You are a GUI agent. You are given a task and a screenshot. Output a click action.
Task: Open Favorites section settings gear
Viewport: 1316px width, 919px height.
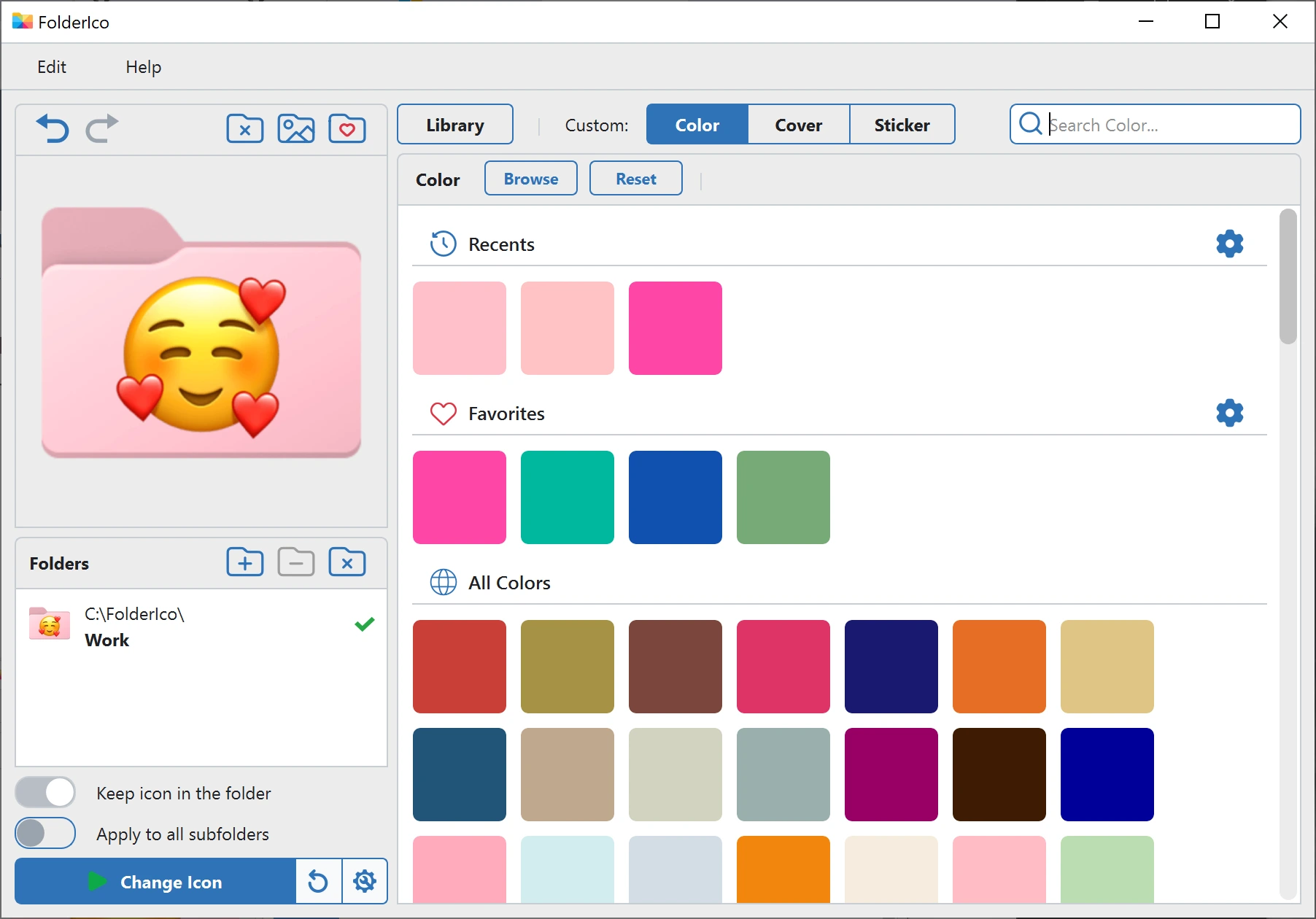click(1230, 413)
